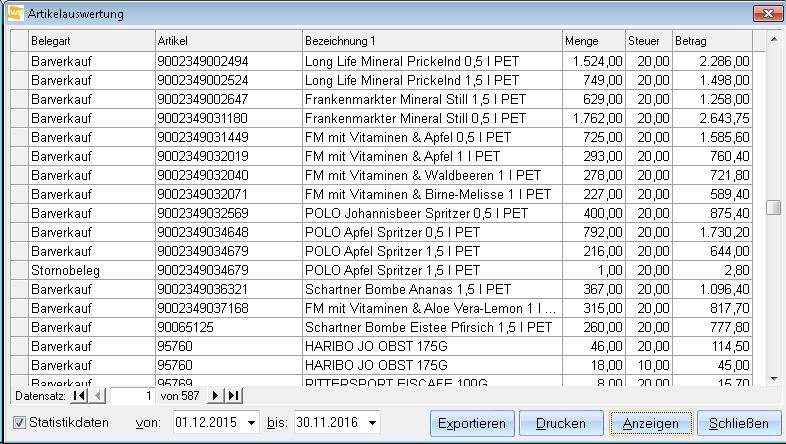786x444 pixels.
Task: Select 'Frankenmarkter Mineral Still 1,5 l PET'
Action: click(416, 99)
